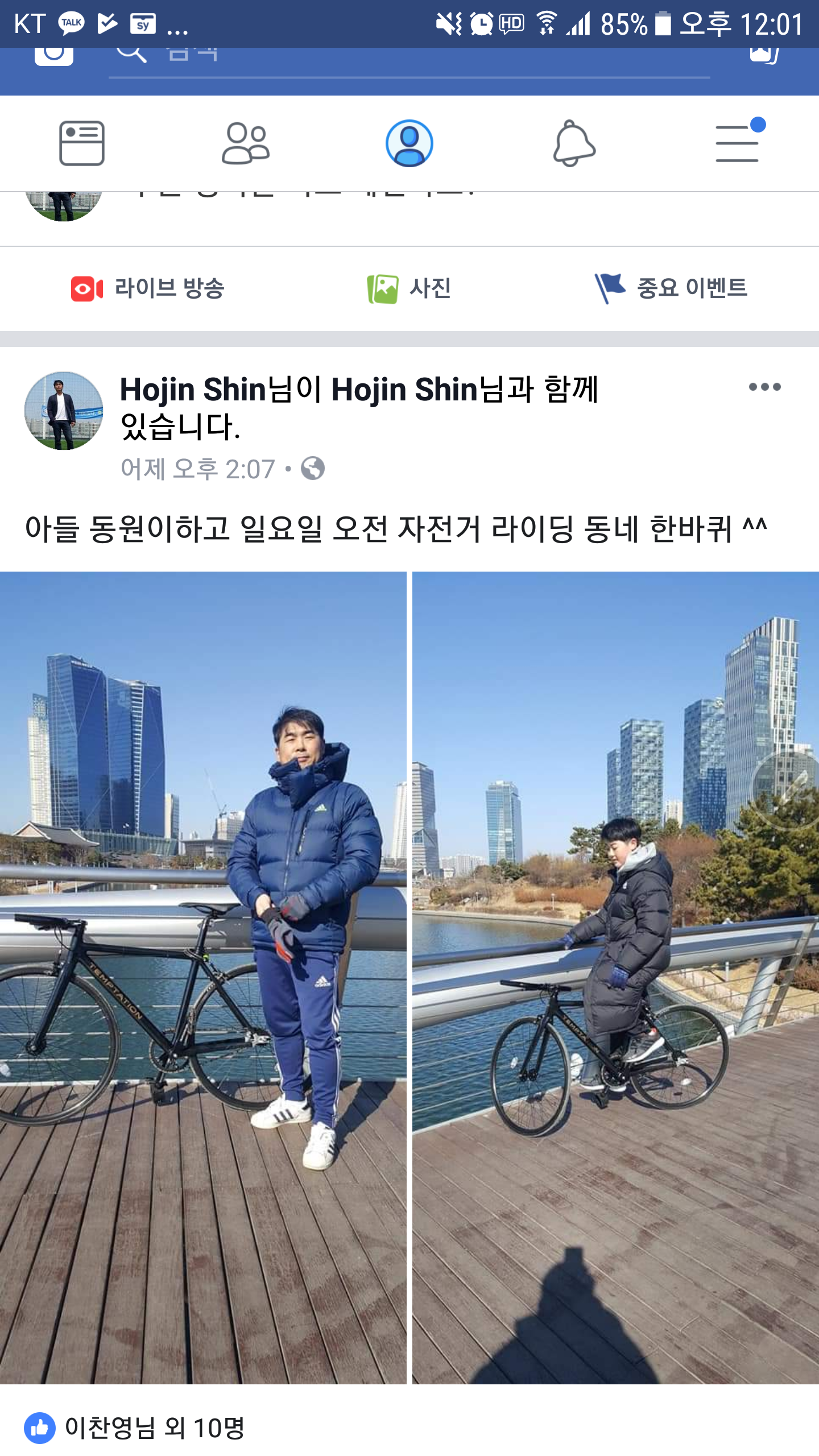
Task: Tap the edit pencil overlay on the photo
Action: click(x=791, y=791)
